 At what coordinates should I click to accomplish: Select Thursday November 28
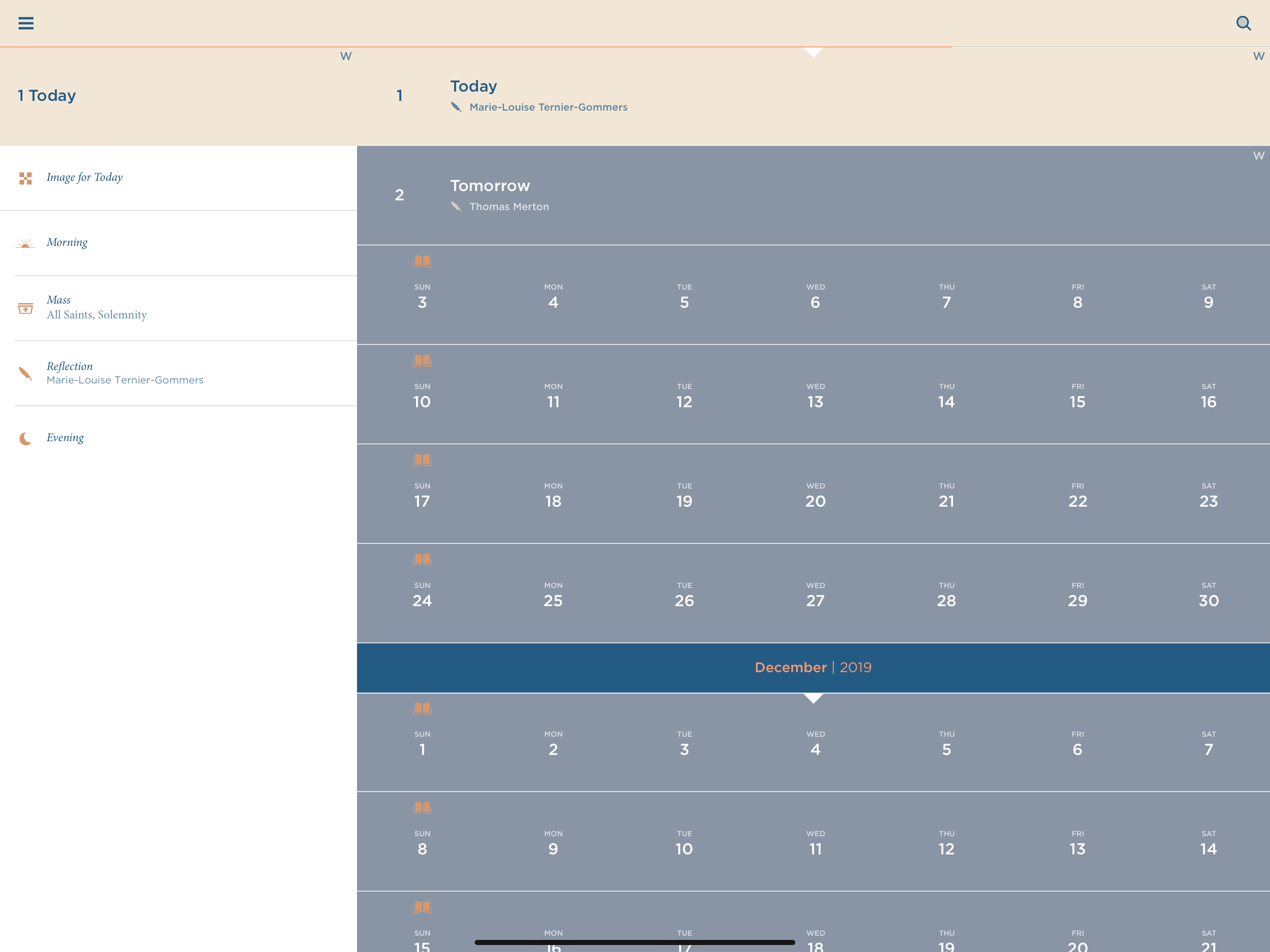coord(946,594)
